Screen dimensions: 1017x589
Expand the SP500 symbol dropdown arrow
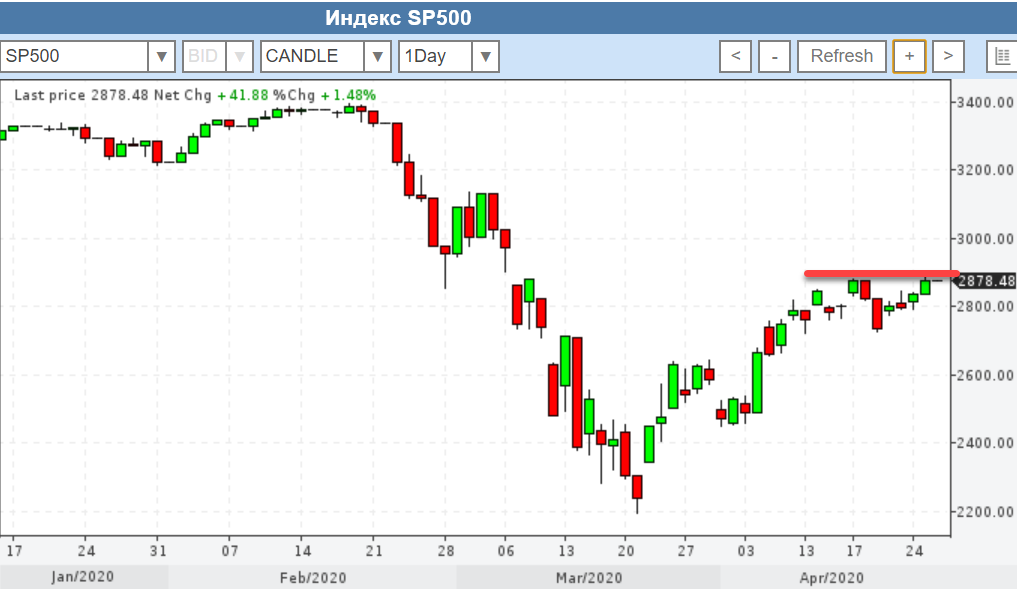coord(162,56)
